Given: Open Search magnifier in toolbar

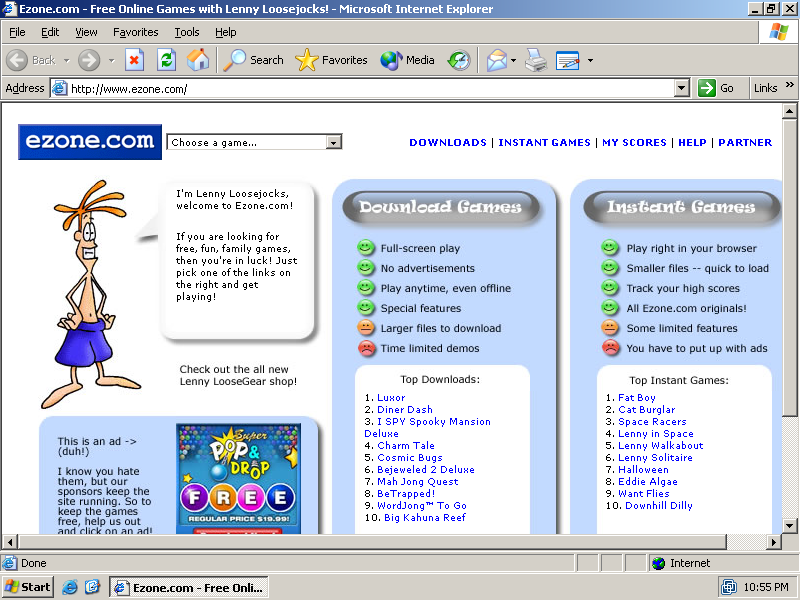Looking at the screenshot, I should (x=254, y=60).
